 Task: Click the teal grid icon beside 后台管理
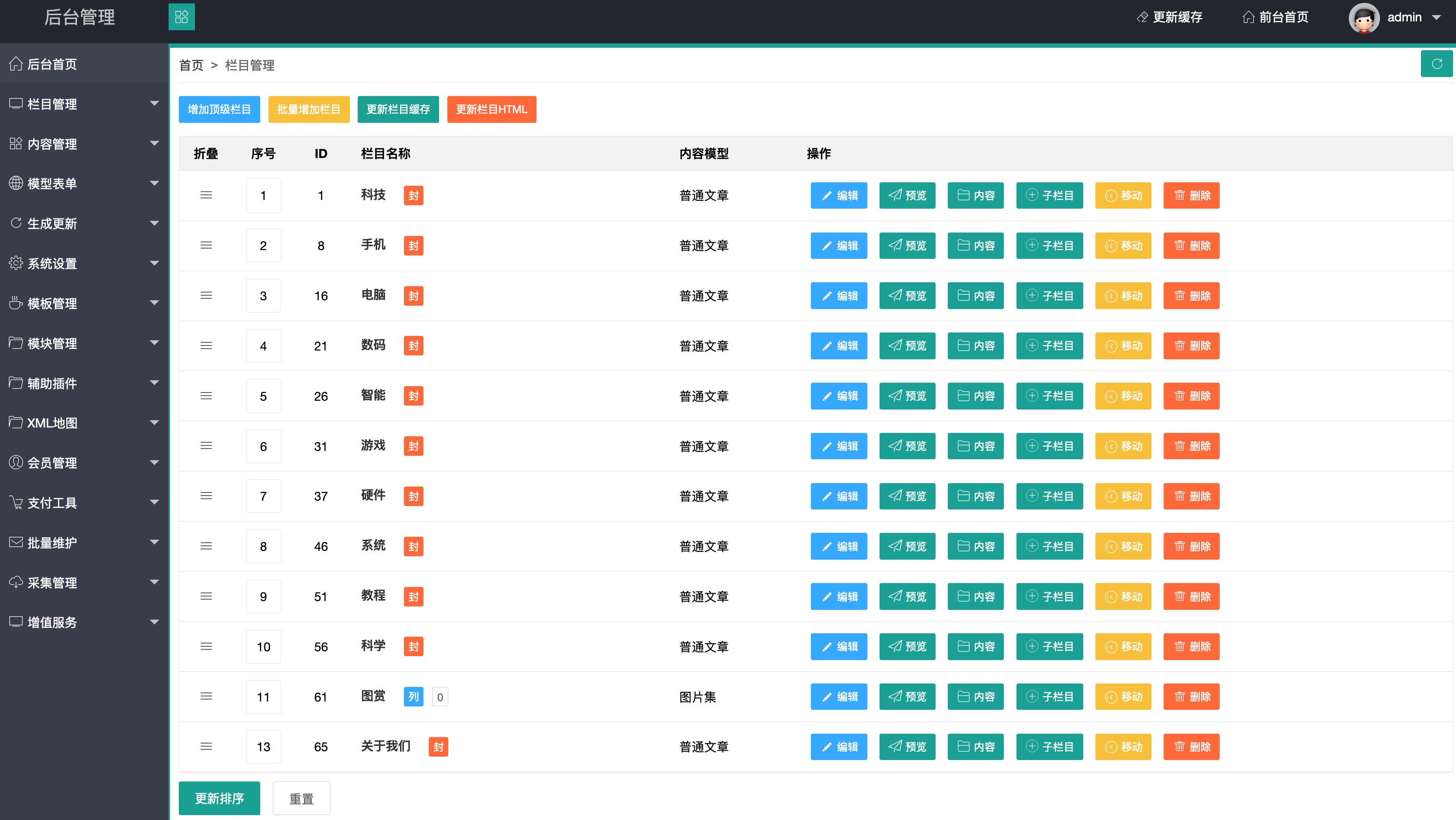[x=181, y=17]
